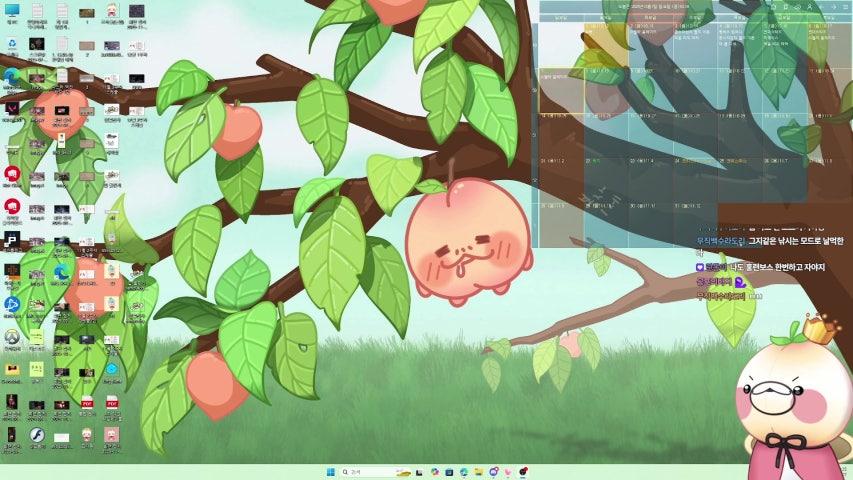
Task: Select the blue hexagon desktop shortcut
Action: point(112,372)
